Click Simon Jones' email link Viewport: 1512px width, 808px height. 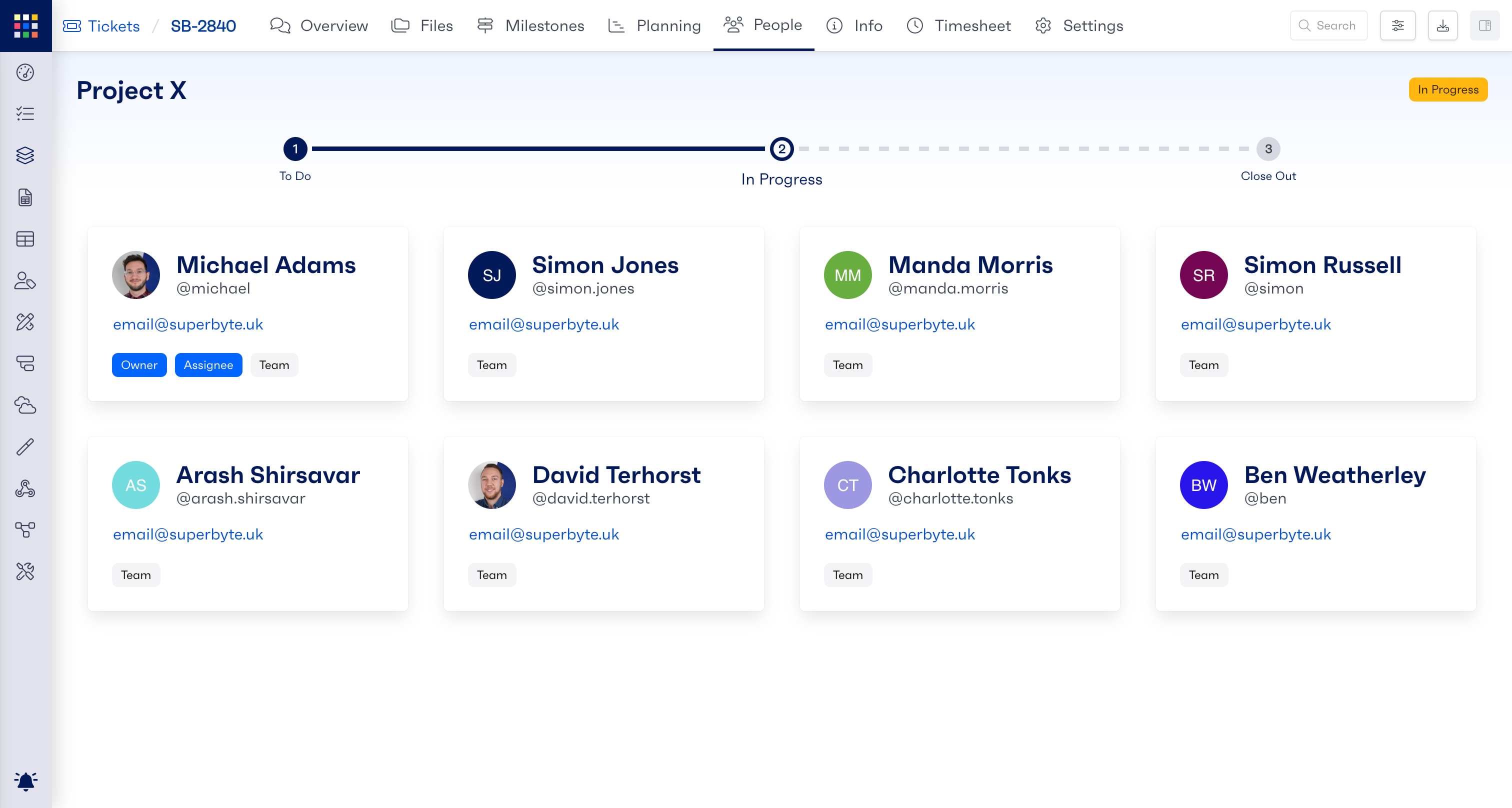click(x=544, y=324)
